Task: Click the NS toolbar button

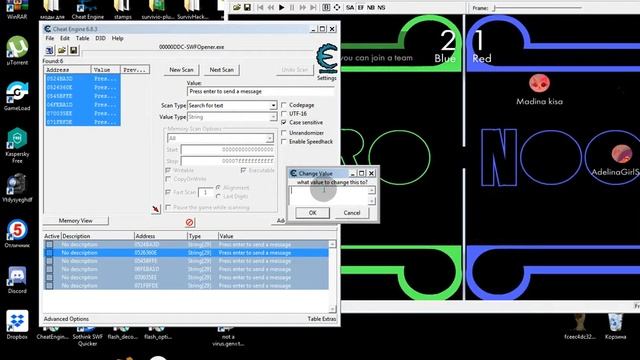Action: (x=381, y=8)
